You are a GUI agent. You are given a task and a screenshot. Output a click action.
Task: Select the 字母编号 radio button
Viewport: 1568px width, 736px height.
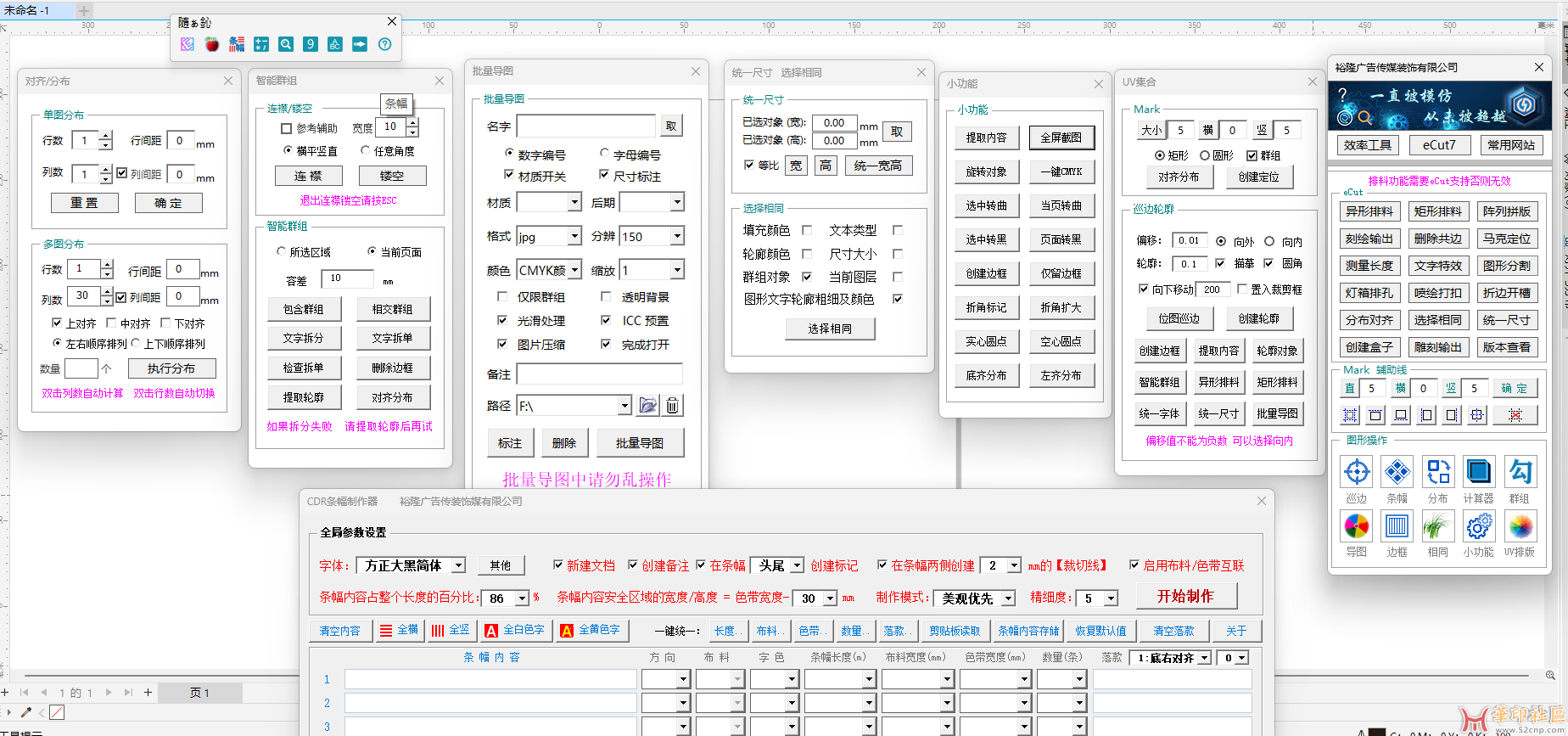[x=604, y=154]
